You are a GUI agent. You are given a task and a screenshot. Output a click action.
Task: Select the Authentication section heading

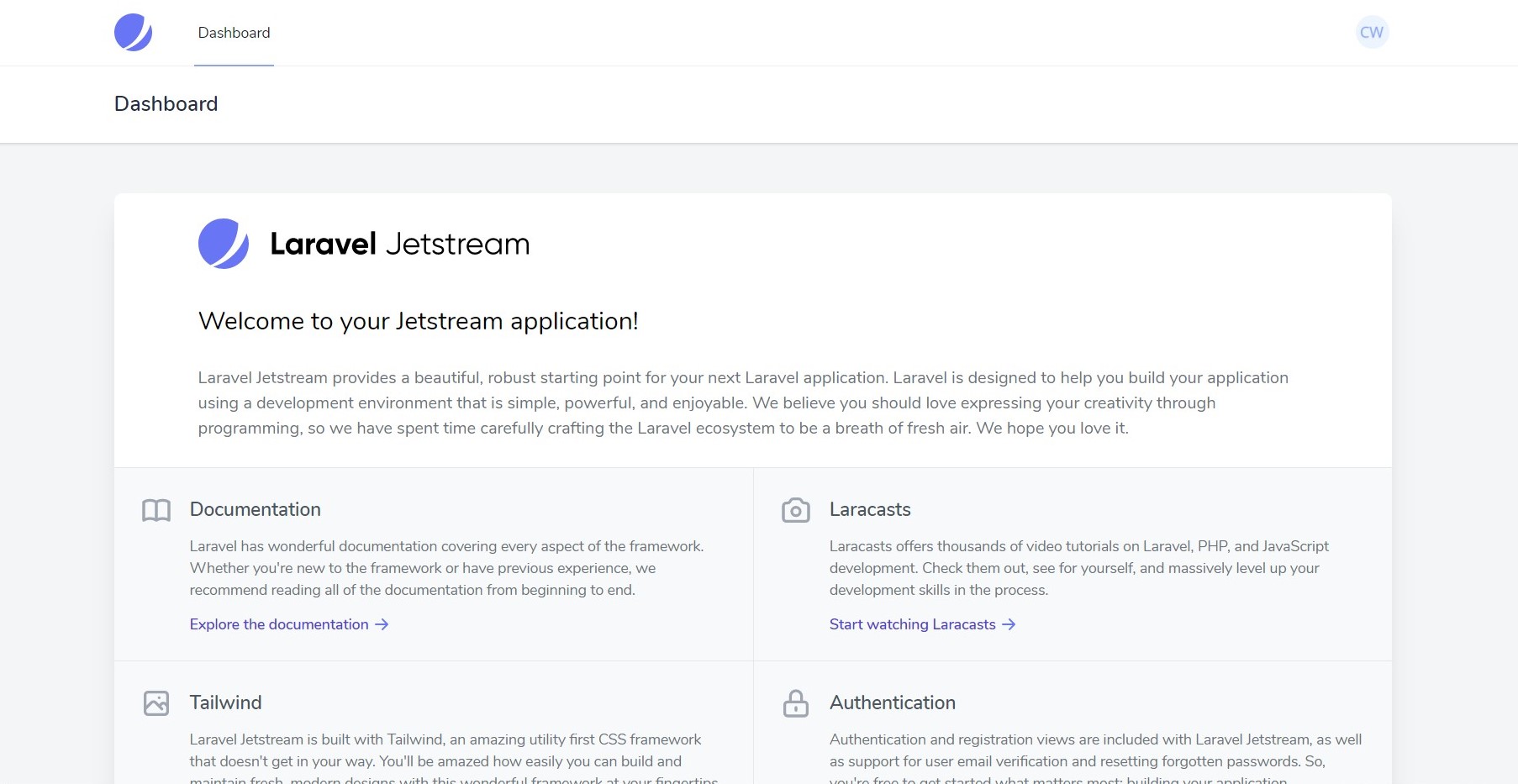tap(892, 702)
